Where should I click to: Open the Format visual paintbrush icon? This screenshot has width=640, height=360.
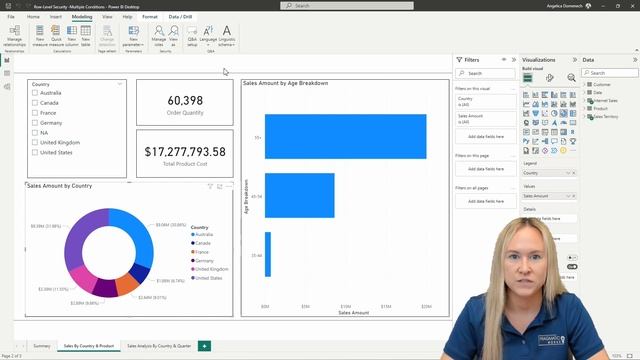[550, 78]
